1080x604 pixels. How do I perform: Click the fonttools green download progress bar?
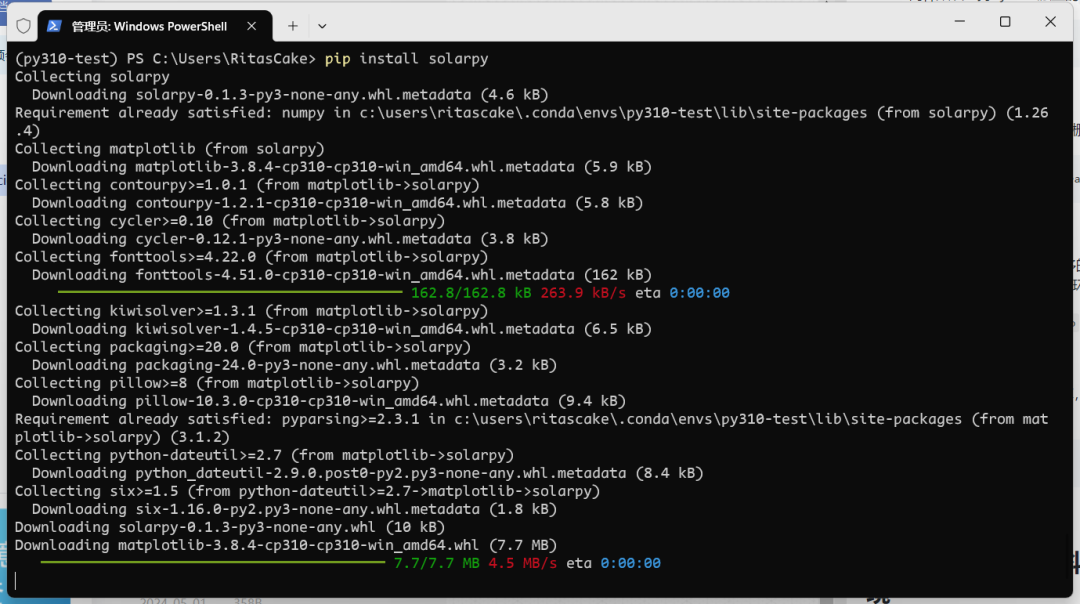pyautogui.click(x=230, y=293)
